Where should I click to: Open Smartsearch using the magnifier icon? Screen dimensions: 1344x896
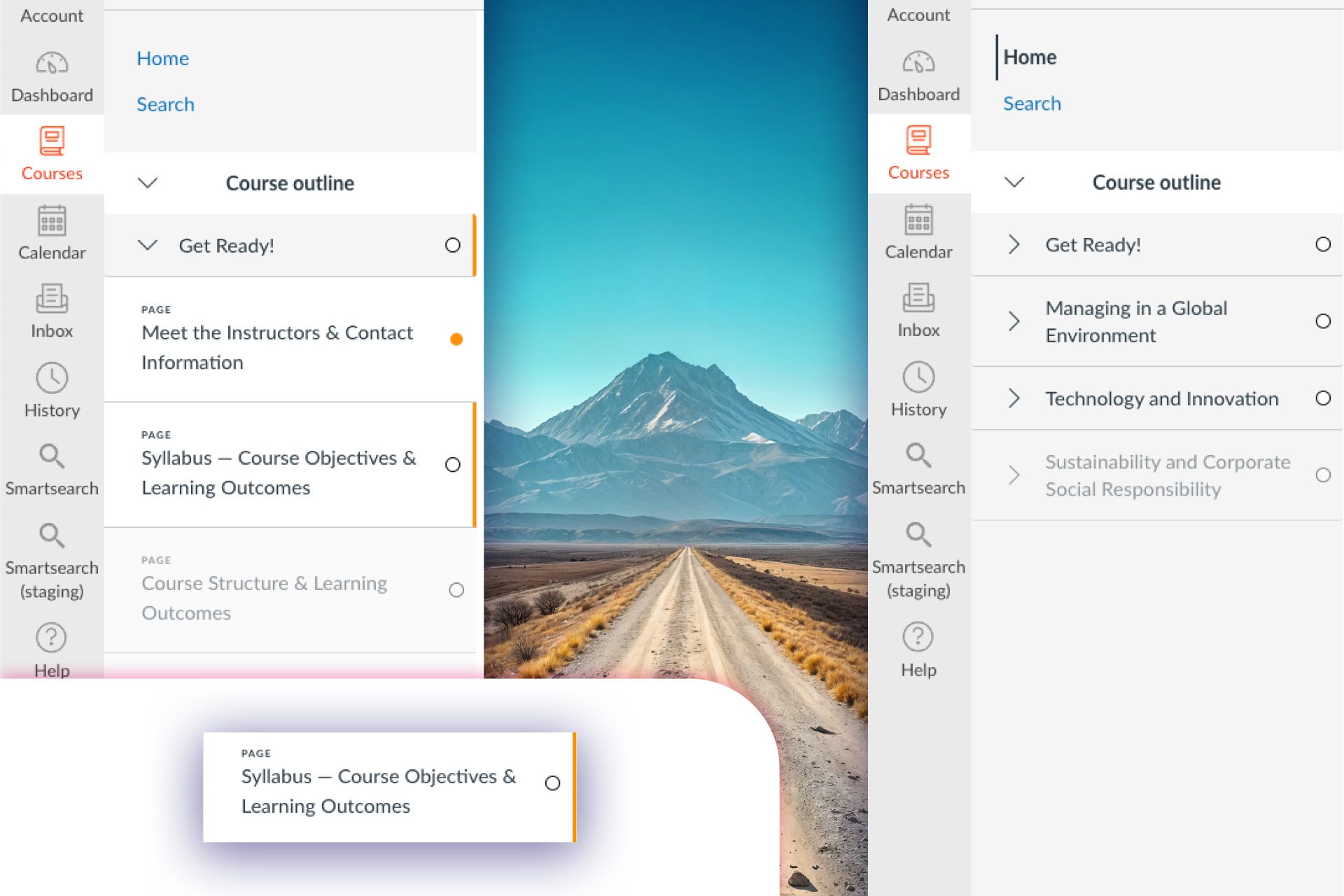click(51, 469)
